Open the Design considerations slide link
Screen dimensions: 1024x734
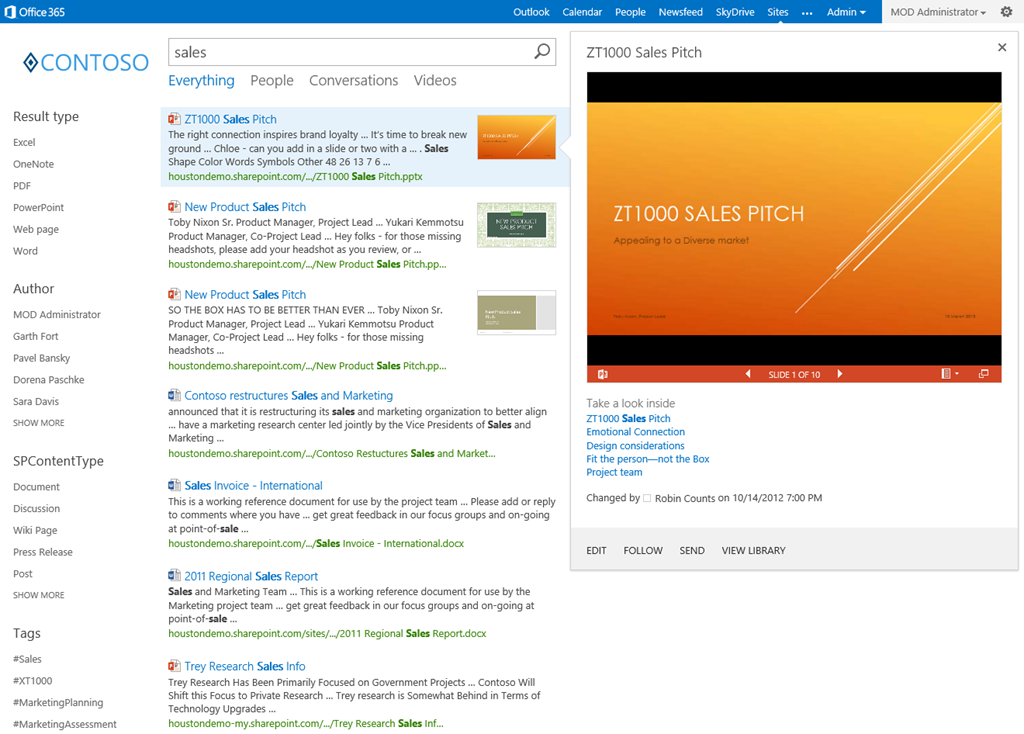point(635,445)
